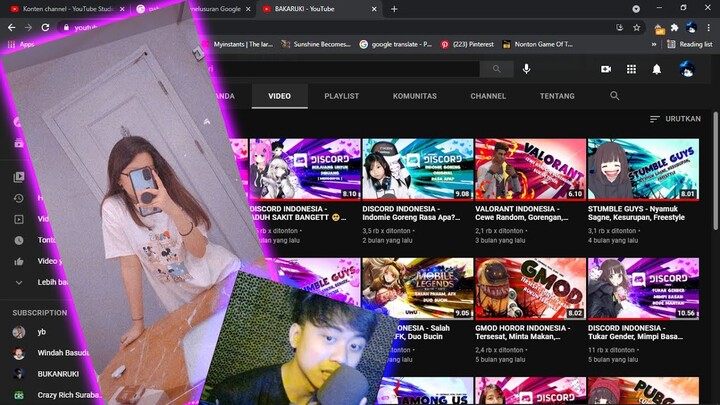Switch to the Komunitas tab
This screenshot has height=405, width=720.
click(x=414, y=96)
